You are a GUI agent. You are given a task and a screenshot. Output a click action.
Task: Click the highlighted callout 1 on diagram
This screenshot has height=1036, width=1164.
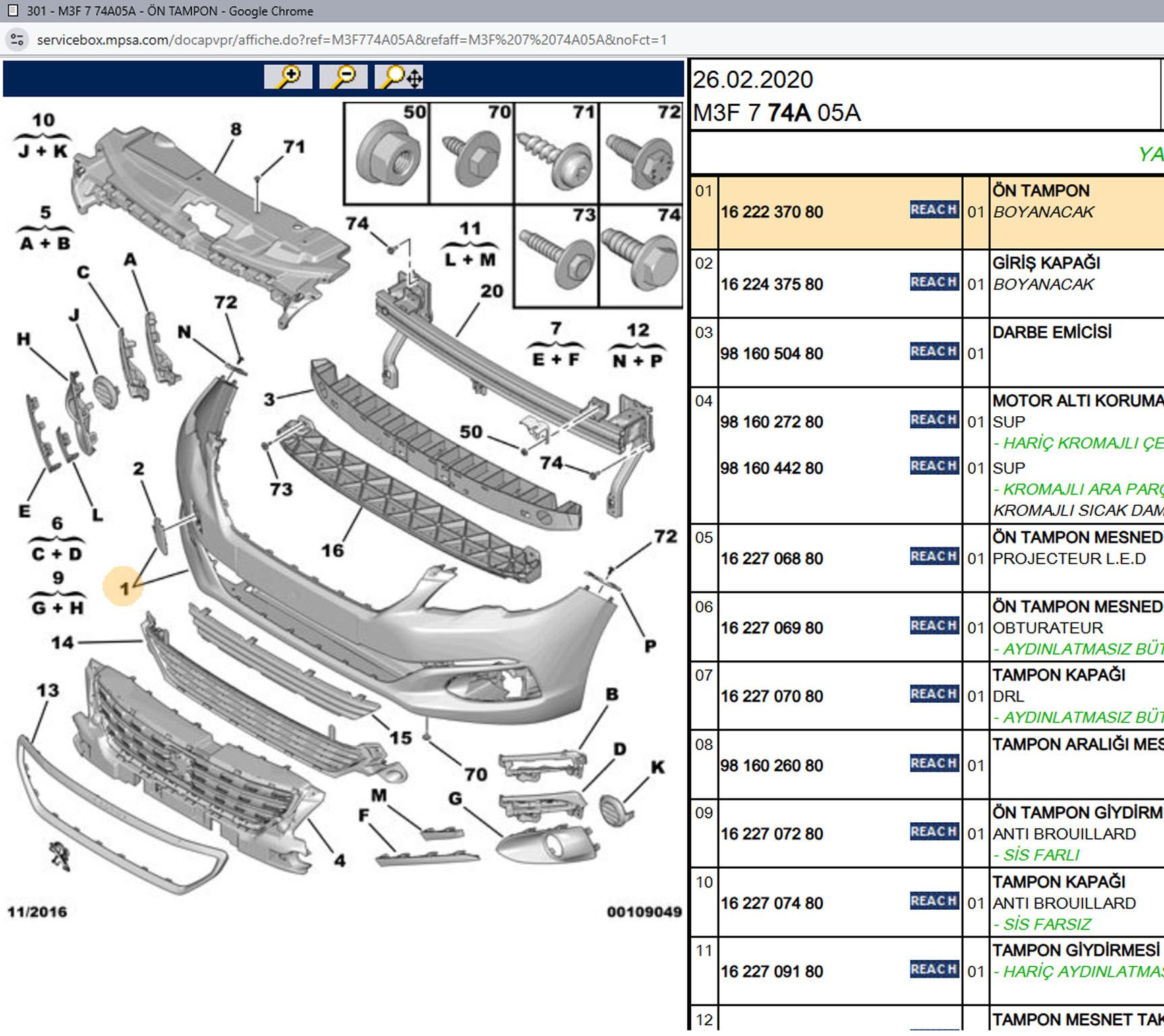point(123,587)
